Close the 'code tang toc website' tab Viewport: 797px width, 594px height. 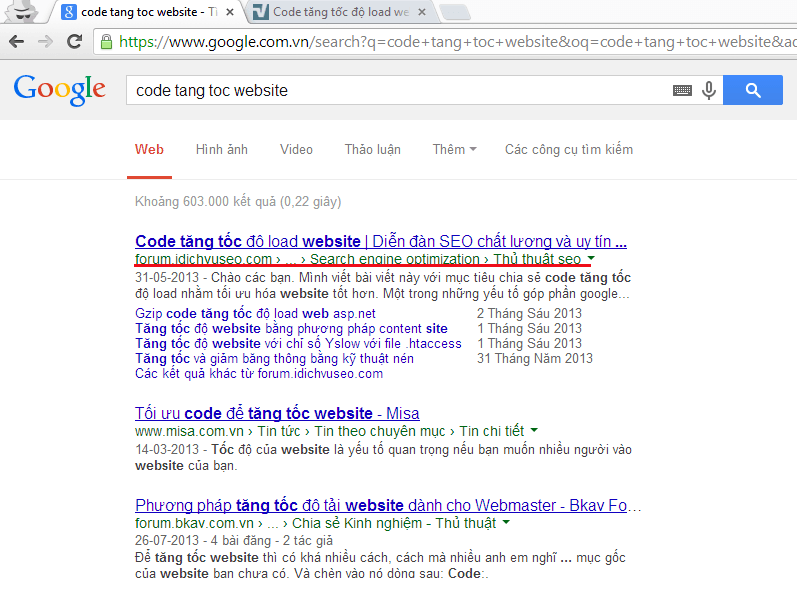point(230,12)
